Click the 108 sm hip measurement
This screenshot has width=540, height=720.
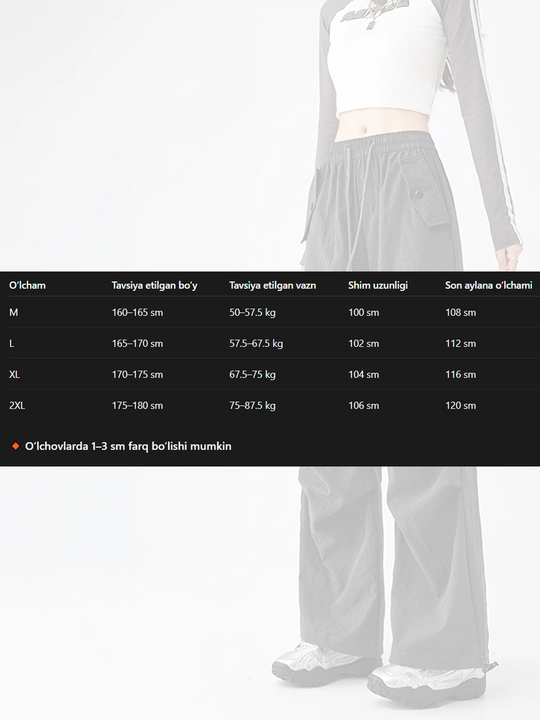pos(461,312)
